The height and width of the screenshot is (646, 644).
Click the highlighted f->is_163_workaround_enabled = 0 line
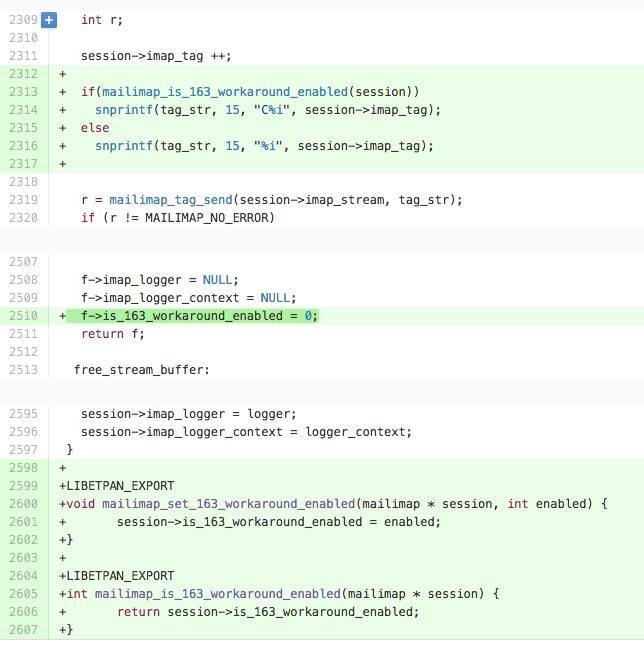[192, 316]
